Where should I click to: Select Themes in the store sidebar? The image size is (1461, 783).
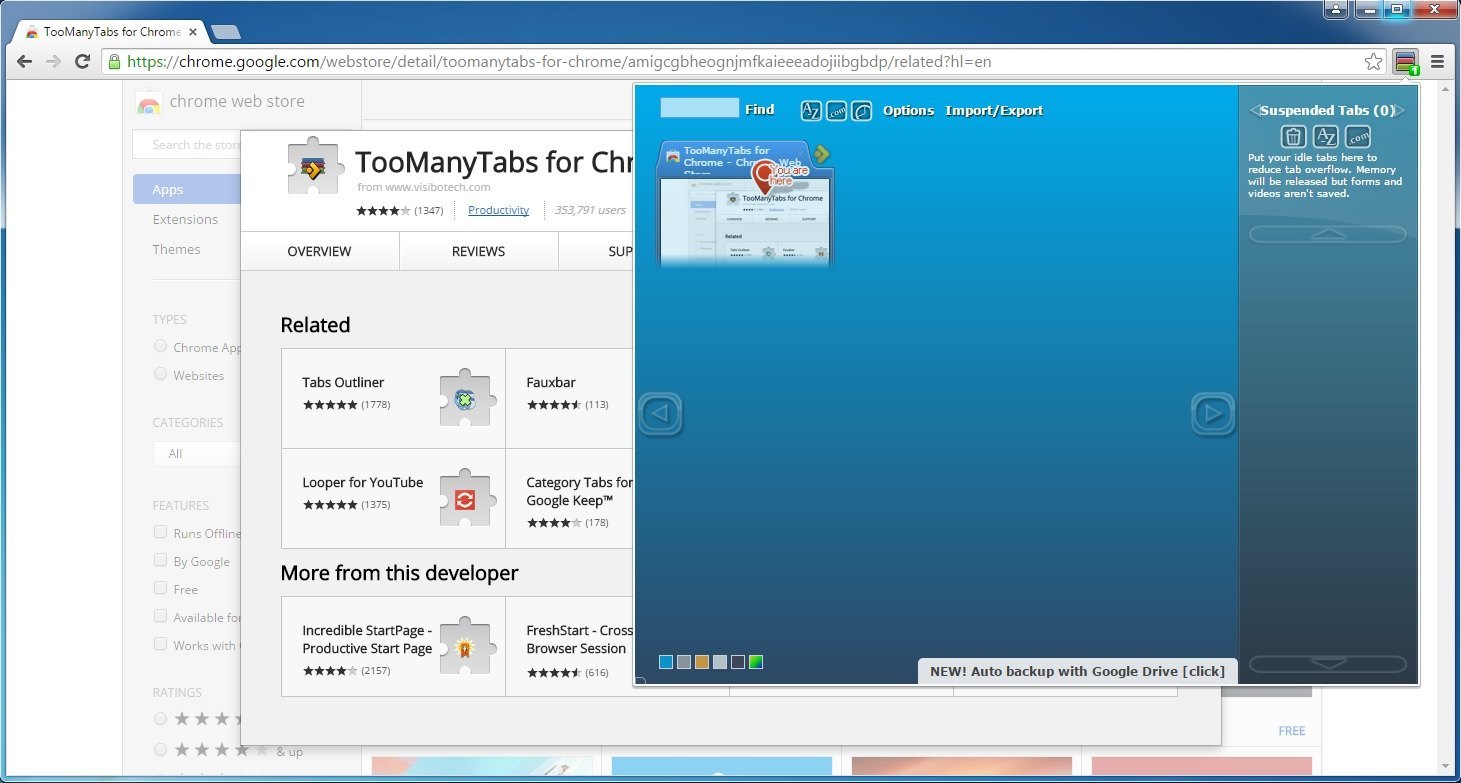click(x=176, y=249)
